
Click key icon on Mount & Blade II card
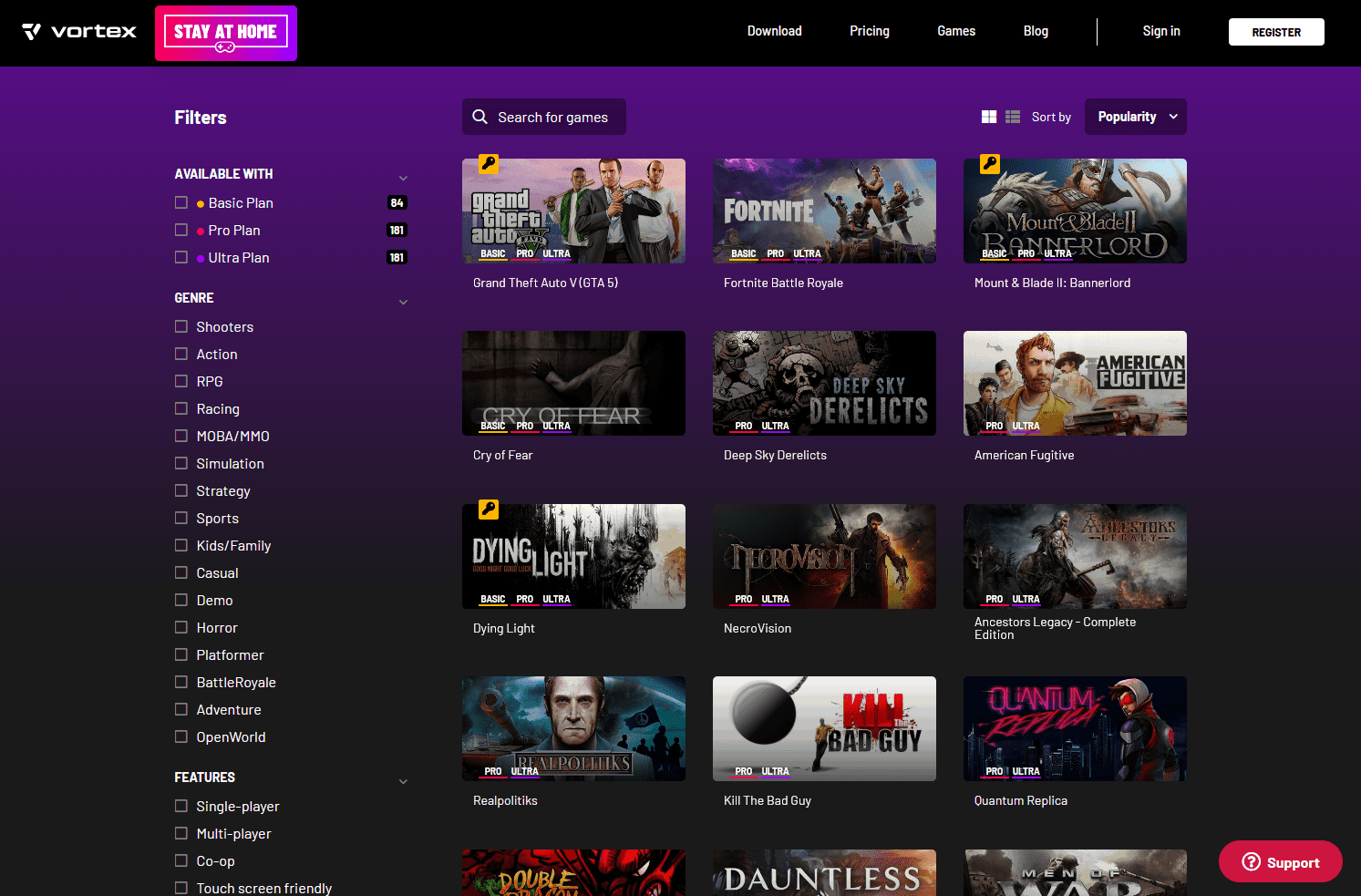(x=990, y=164)
